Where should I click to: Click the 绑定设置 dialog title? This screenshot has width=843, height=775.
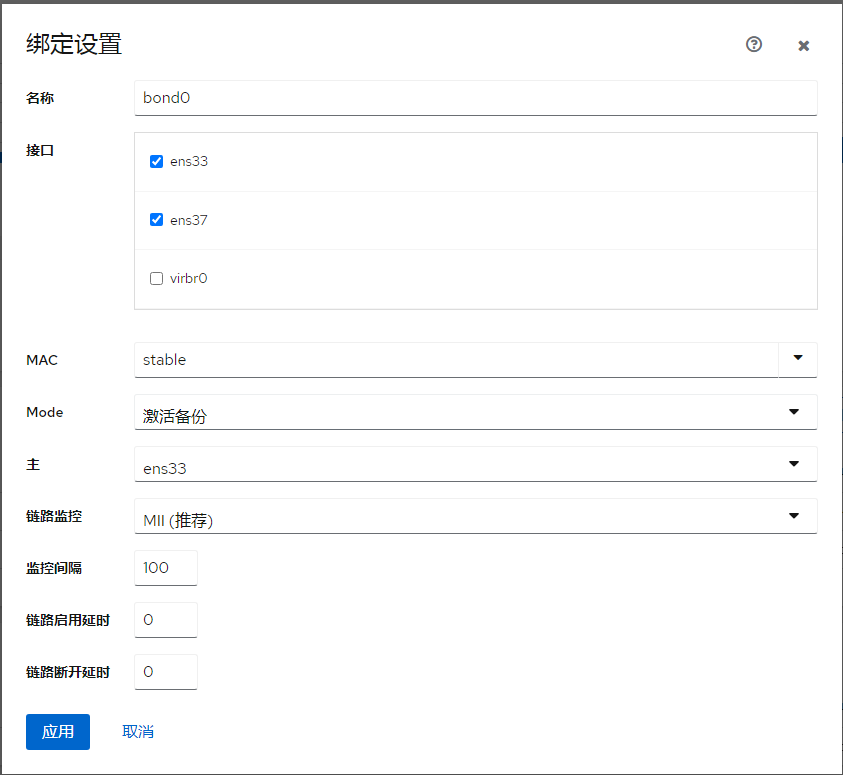click(x=74, y=44)
